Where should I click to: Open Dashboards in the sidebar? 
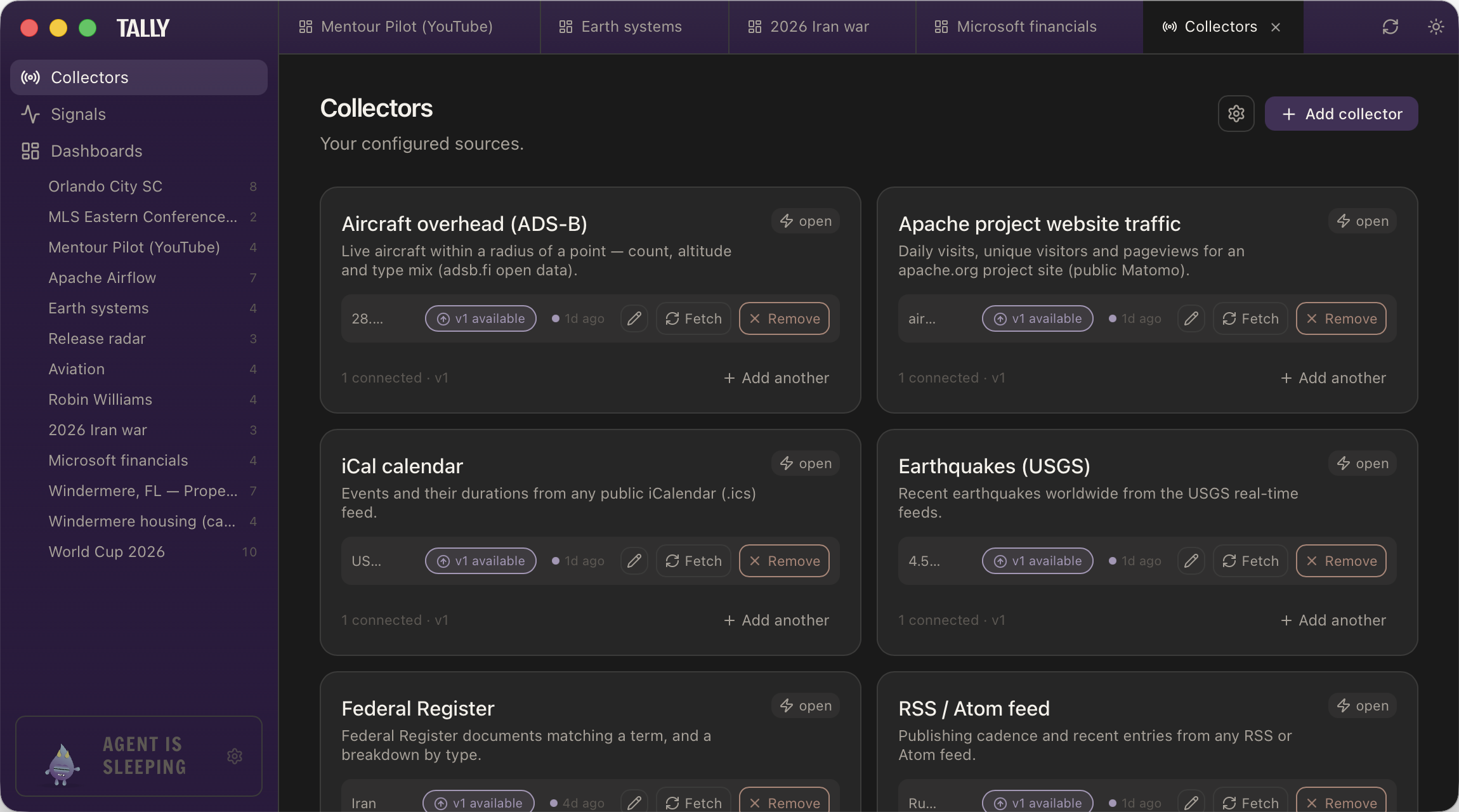(139, 151)
